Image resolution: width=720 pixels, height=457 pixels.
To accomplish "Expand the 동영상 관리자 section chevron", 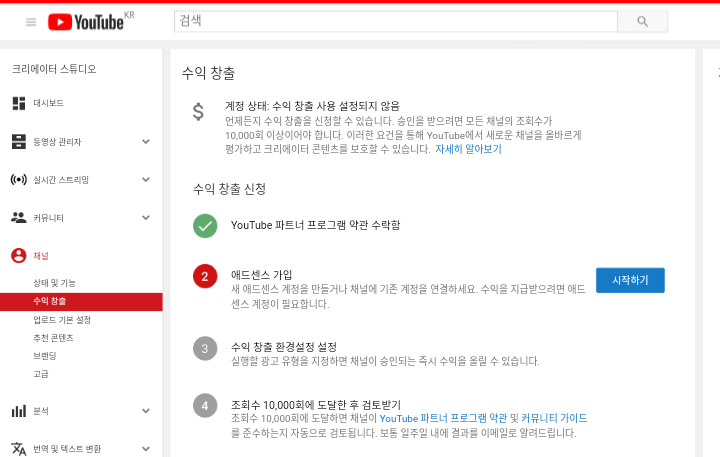I will click(146, 141).
